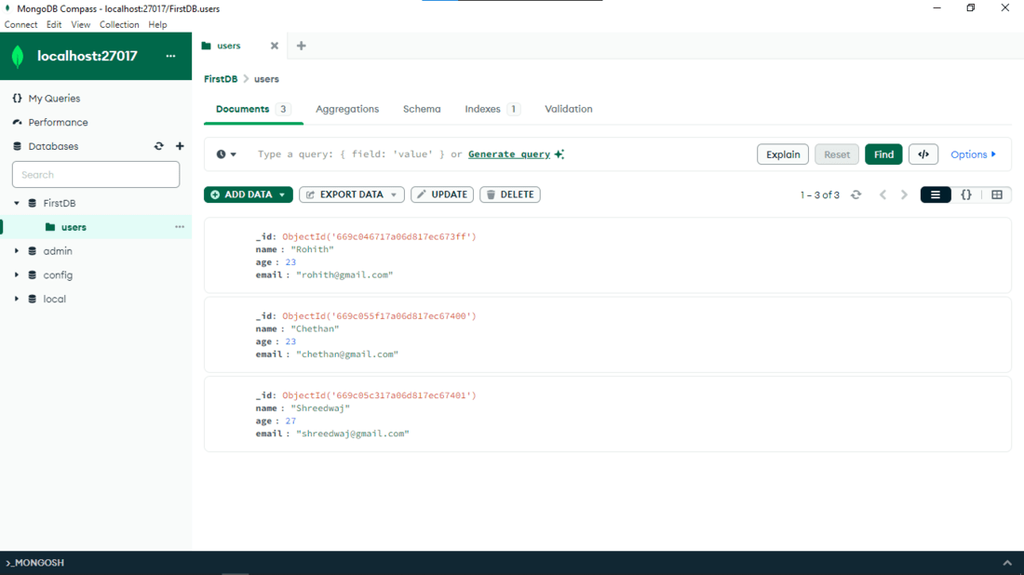Go to previous page of documents
The height and width of the screenshot is (575, 1024).
tap(882, 195)
